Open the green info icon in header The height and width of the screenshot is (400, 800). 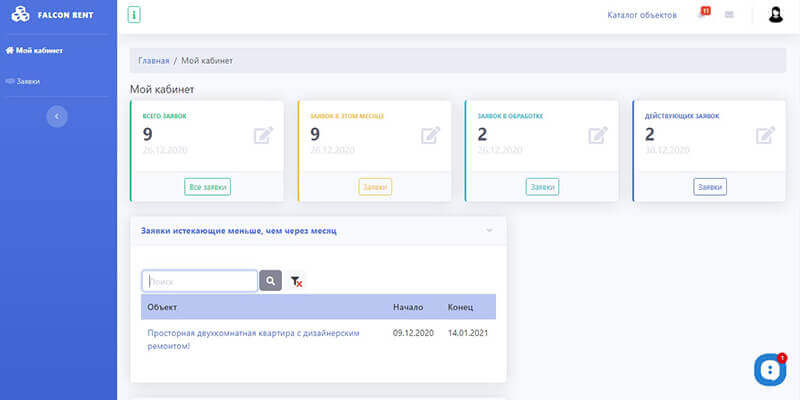134,15
